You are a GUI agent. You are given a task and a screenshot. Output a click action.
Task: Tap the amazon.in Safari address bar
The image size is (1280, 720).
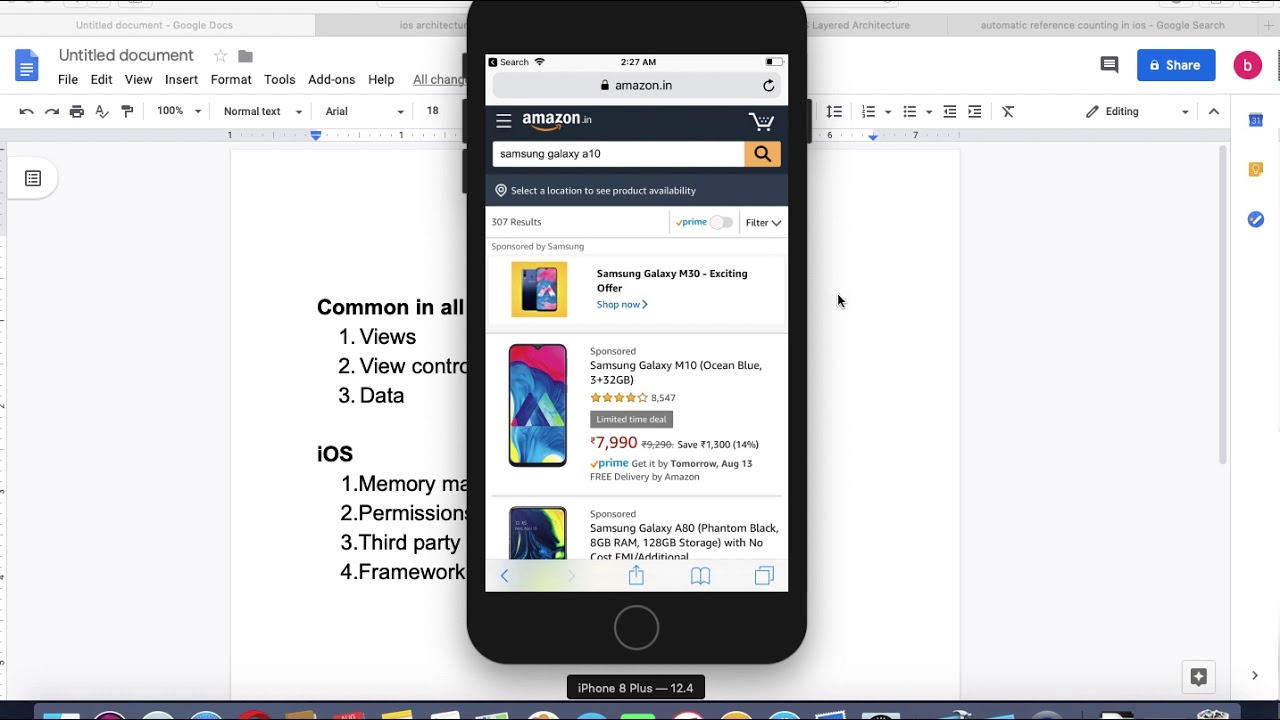point(636,86)
